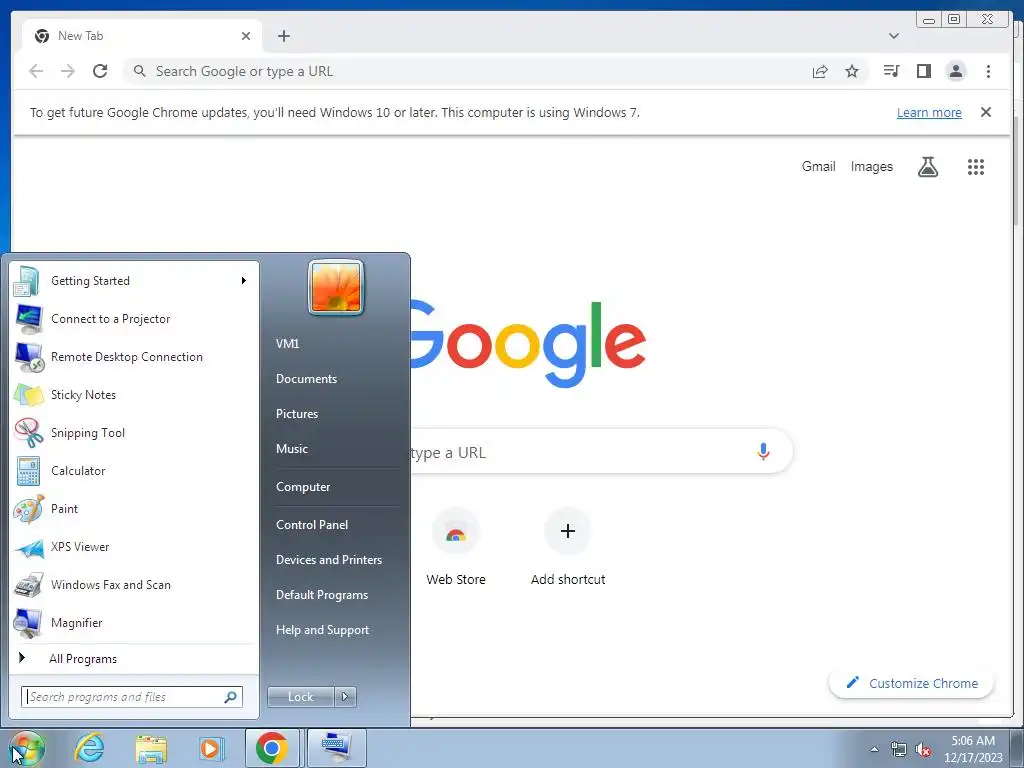Click Learn more link in update notice
The image size is (1024, 768).
(929, 112)
